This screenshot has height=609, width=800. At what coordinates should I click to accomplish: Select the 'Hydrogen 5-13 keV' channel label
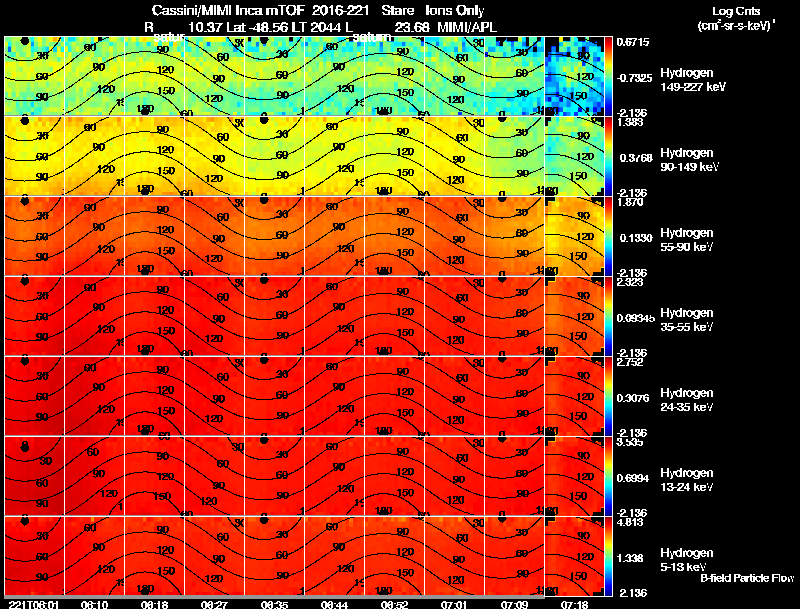tap(687, 560)
